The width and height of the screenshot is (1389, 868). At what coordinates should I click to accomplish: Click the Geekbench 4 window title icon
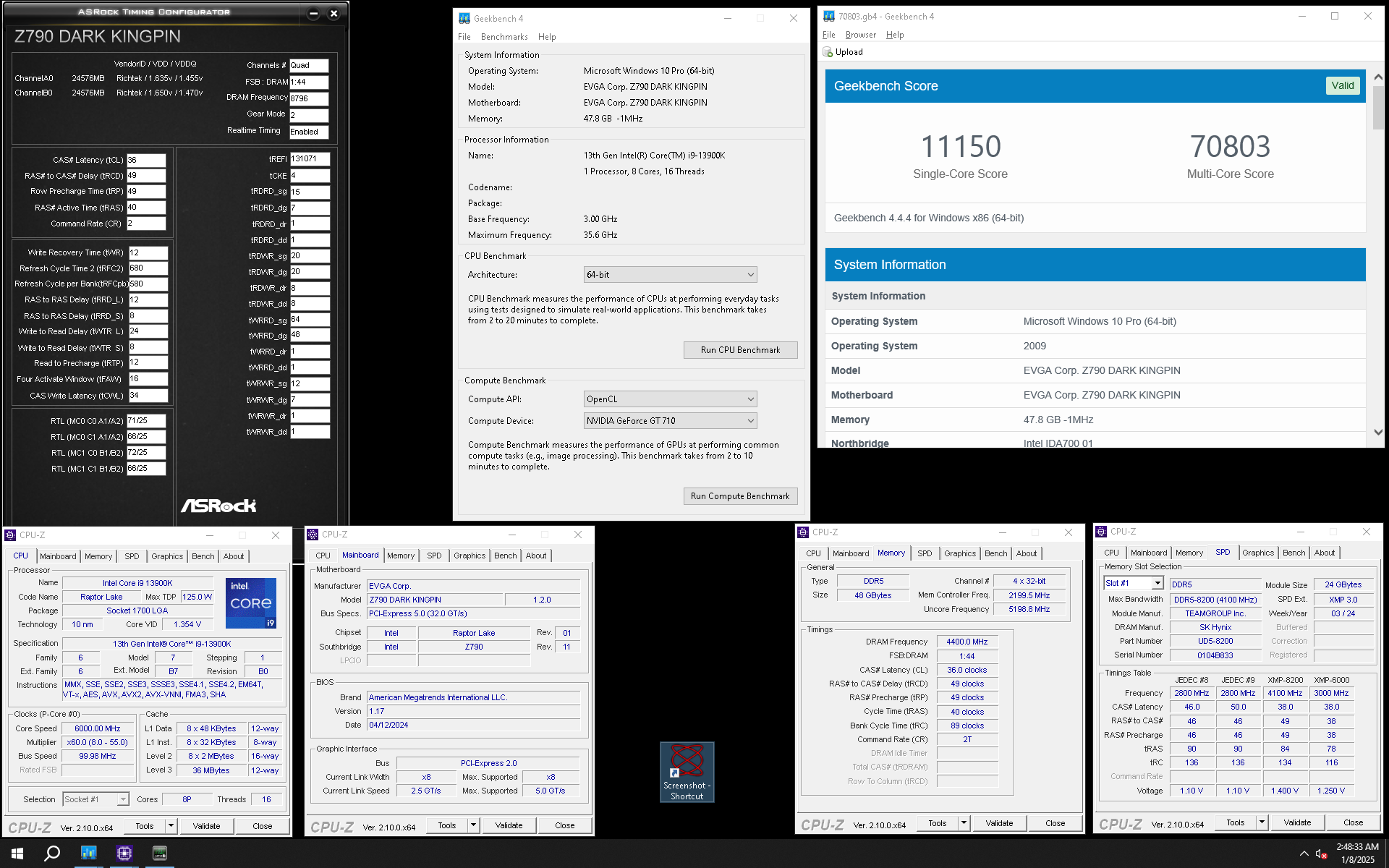[464, 18]
